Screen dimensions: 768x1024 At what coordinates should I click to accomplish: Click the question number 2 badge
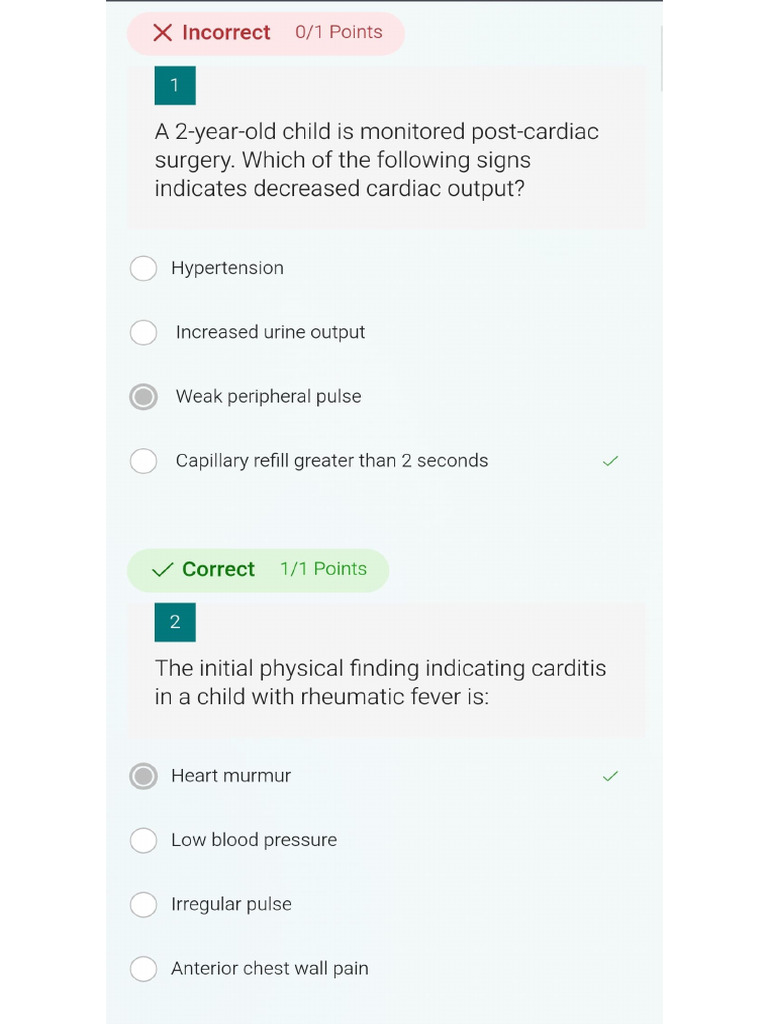(x=175, y=622)
